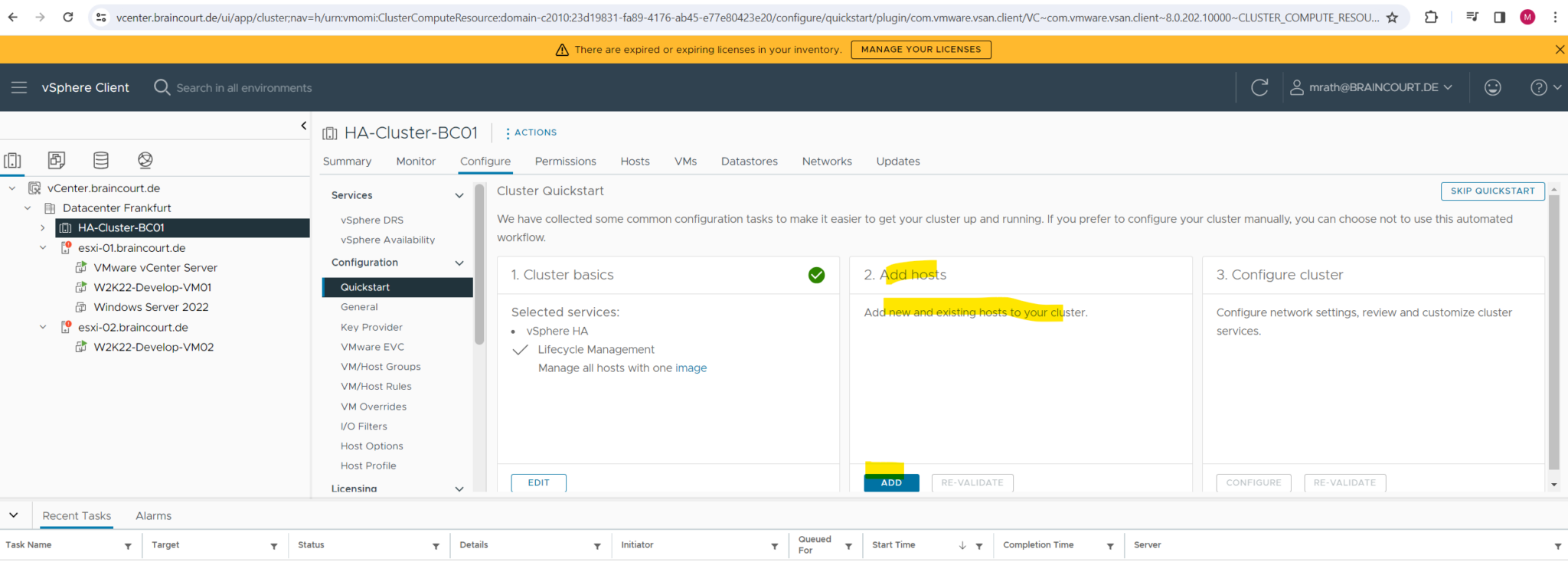Click the vSphere refresh icon
Image resolution: width=1568 pixels, height=562 pixels.
pos(1259,87)
